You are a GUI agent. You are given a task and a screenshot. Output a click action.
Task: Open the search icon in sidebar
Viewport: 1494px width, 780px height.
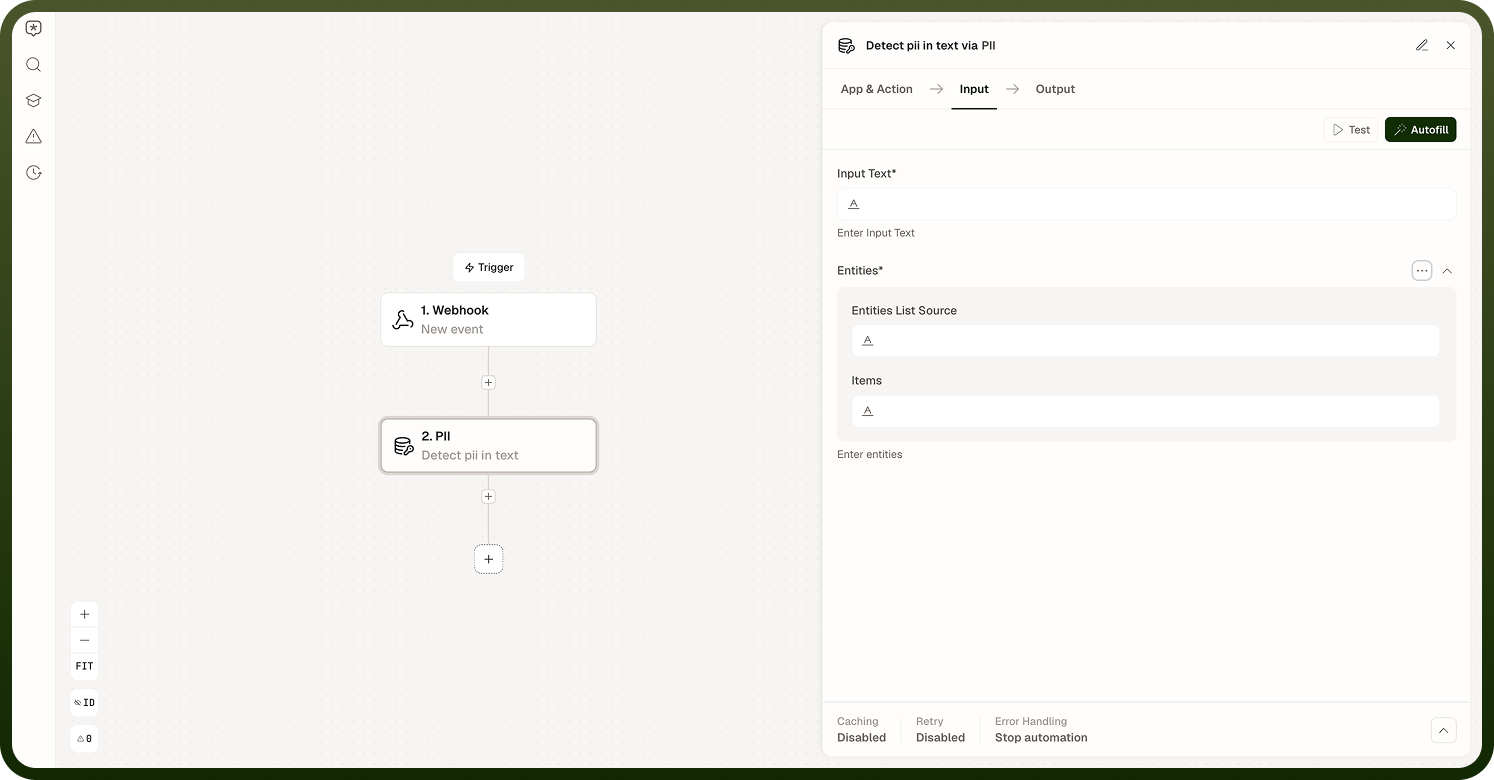[x=33, y=65]
